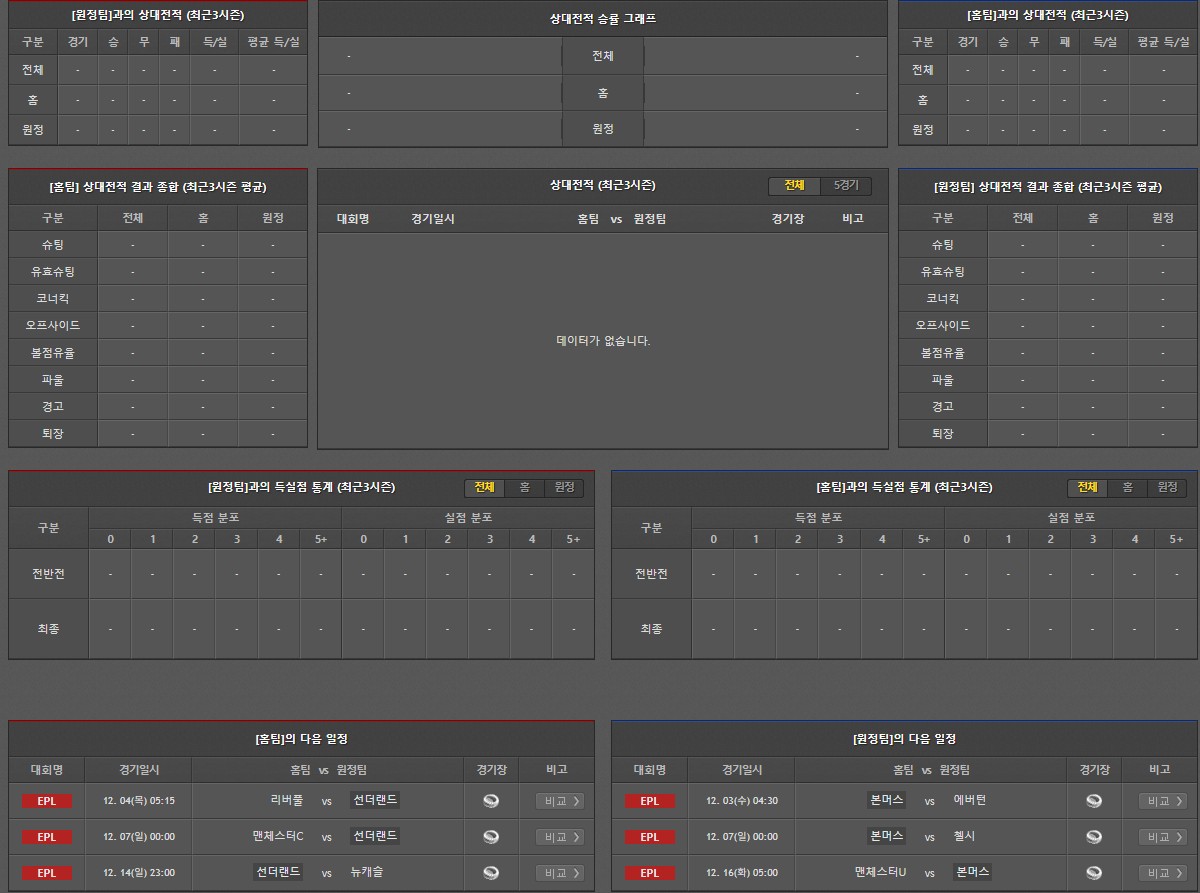Click stadium icon for 리버풀 vs 선더랜드
1200x893 pixels.
(490, 801)
